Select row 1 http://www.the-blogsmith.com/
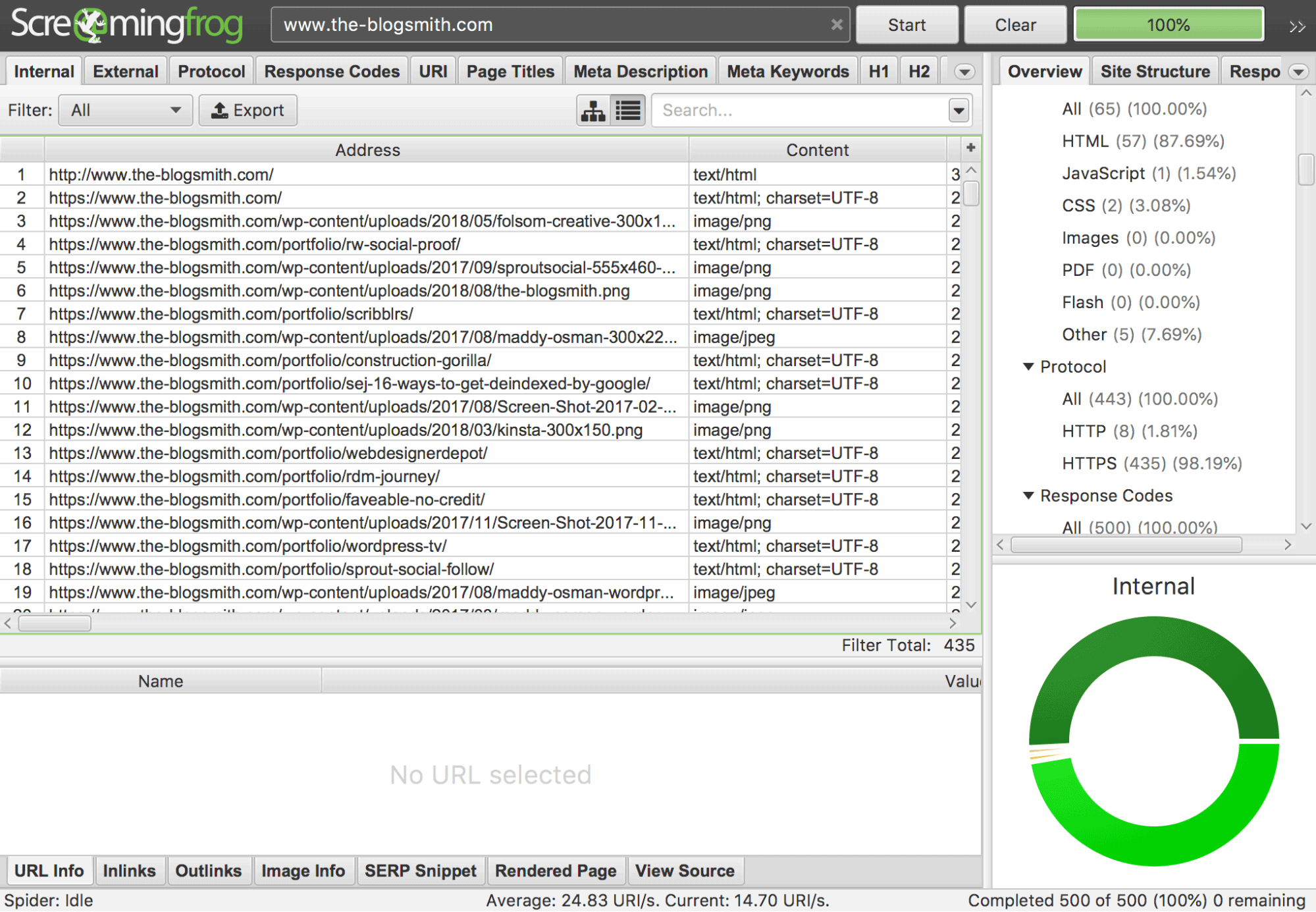The height and width of the screenshot is (912, 1316). coord(481,174)
